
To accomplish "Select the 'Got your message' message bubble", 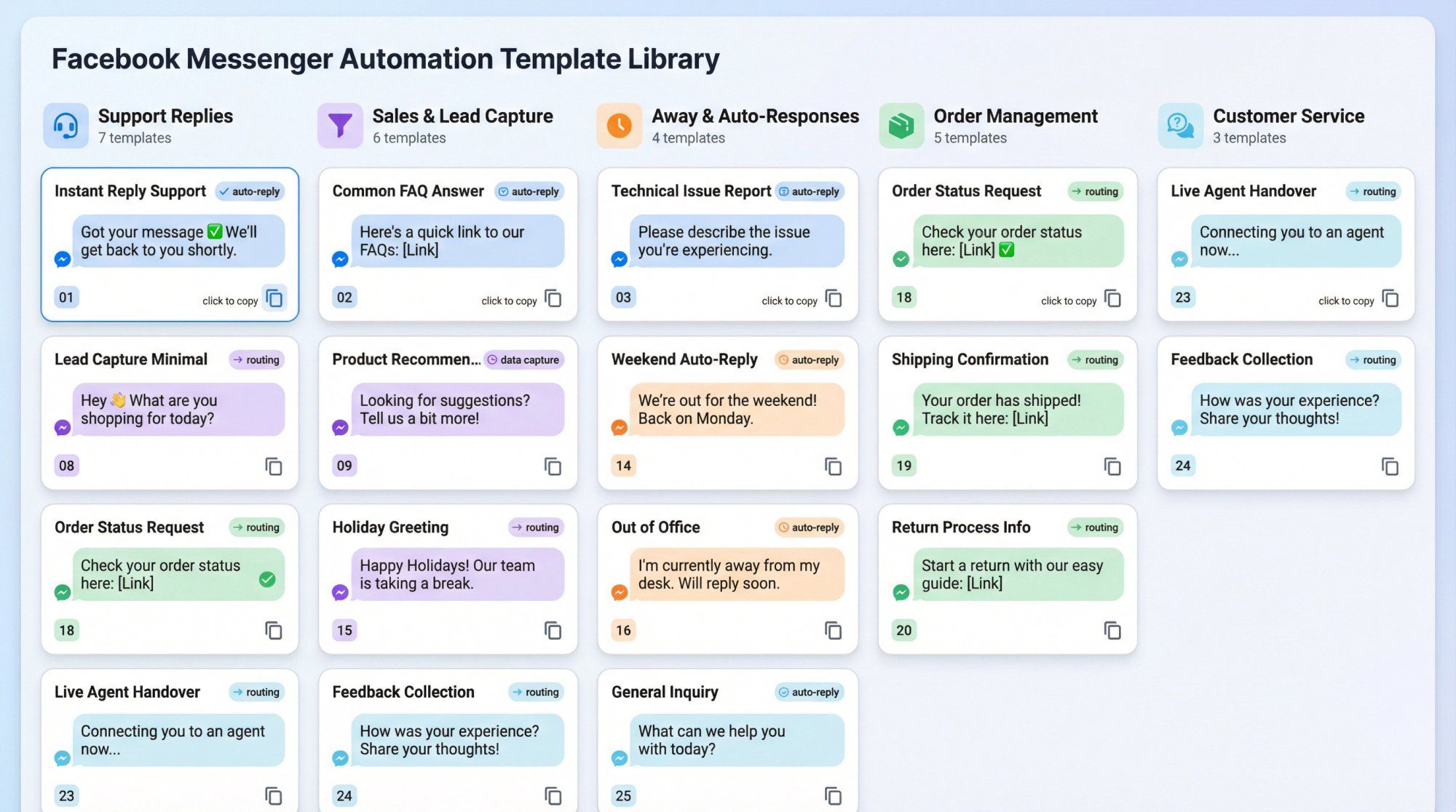I will pyautogui.click(x=178, y=241).
